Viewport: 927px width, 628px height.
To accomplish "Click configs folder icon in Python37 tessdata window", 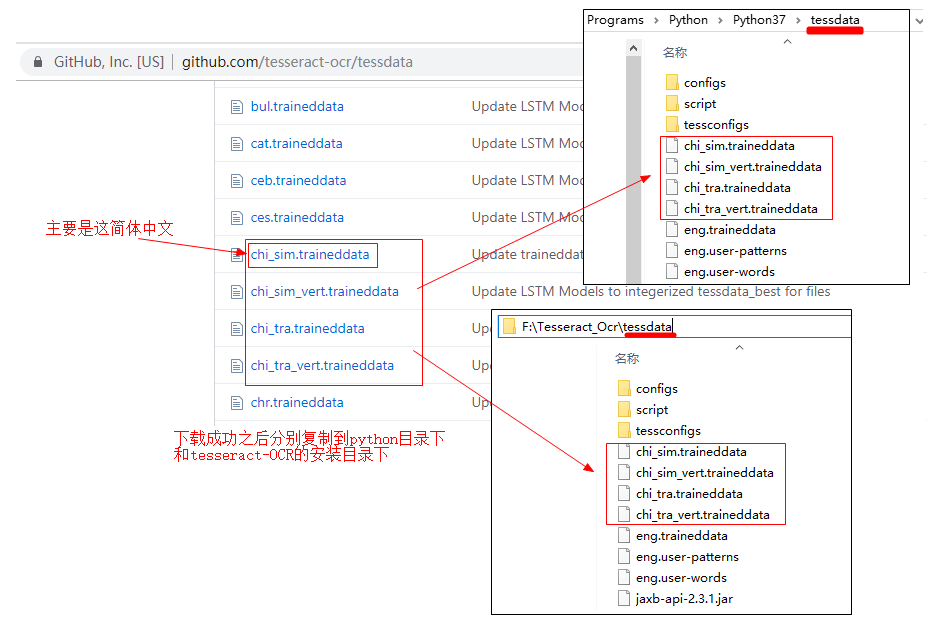I will pyautogui.click(x=672, y=82).
